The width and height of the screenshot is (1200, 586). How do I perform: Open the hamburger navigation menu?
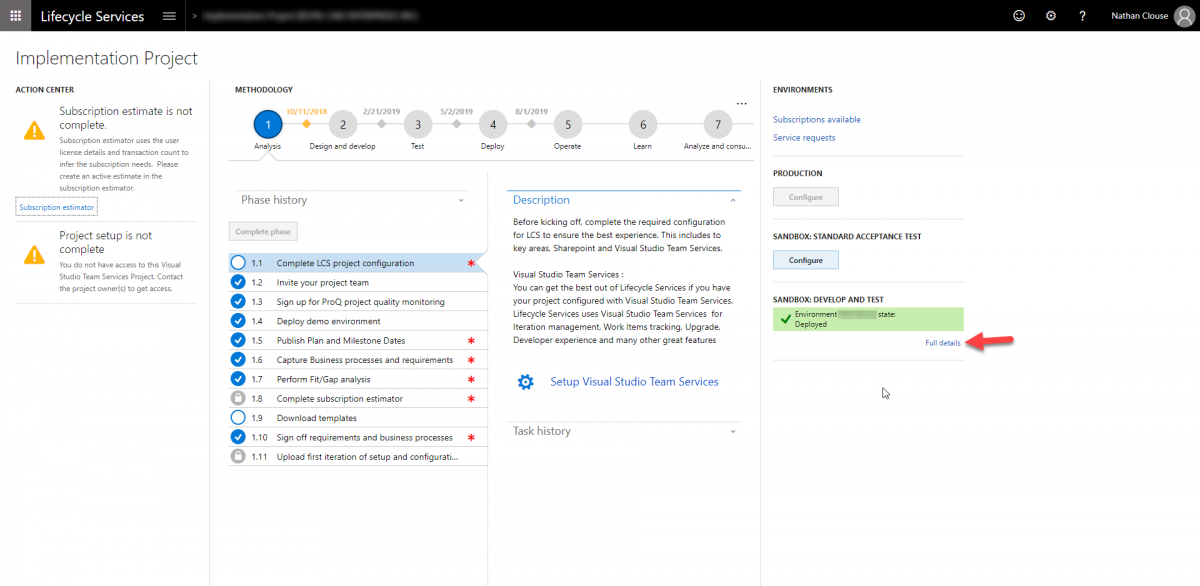[x=169, y=15]
